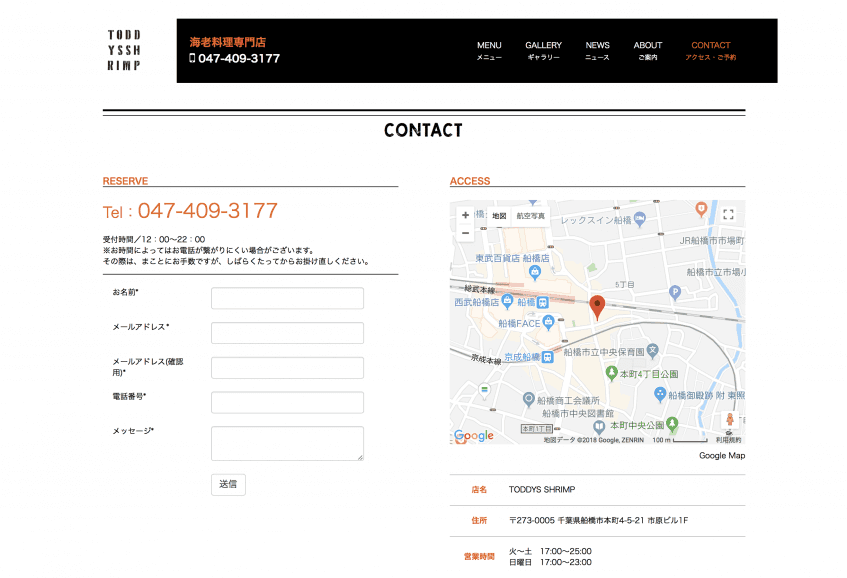Click the 利用規約 terms link on map
Viewport: 847px width, 578px height.
coord(728,440)
